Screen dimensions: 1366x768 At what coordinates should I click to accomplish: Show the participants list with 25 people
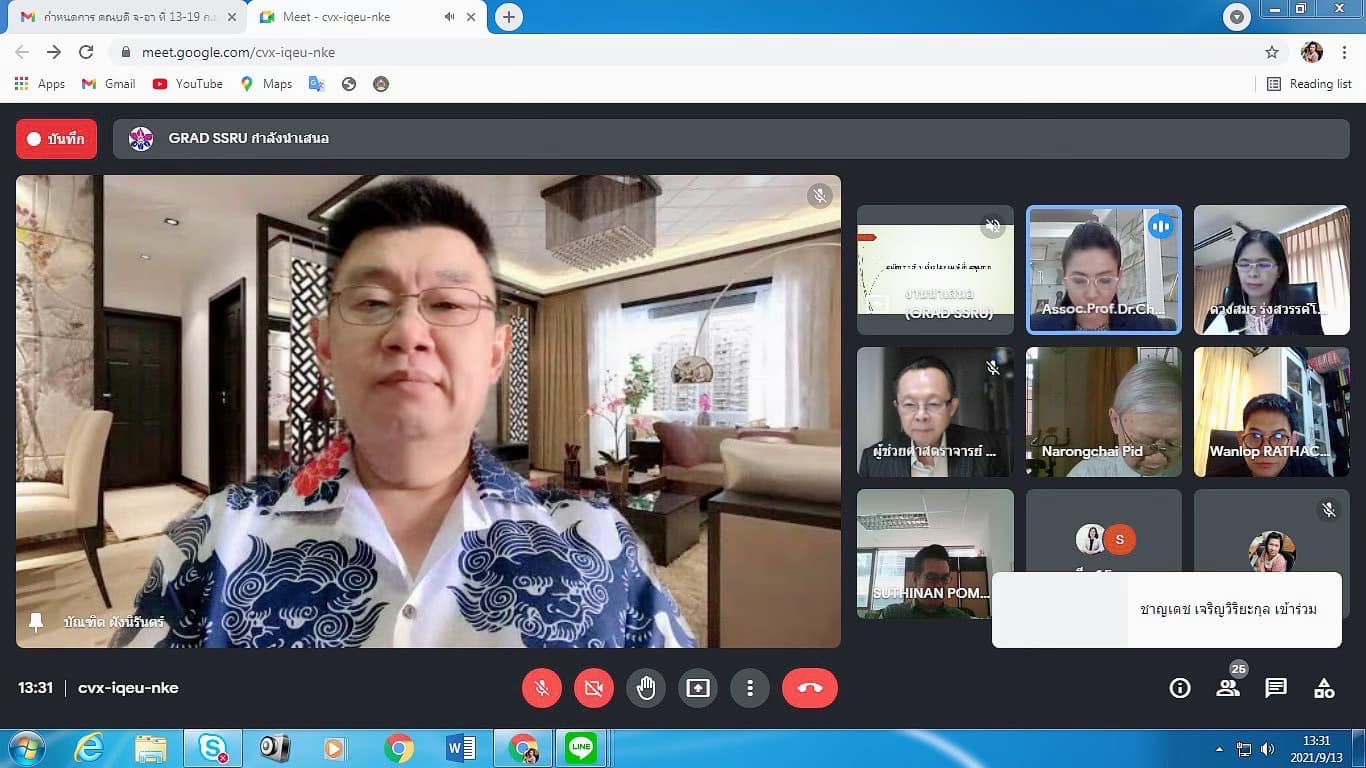(x=1228, y=688)
